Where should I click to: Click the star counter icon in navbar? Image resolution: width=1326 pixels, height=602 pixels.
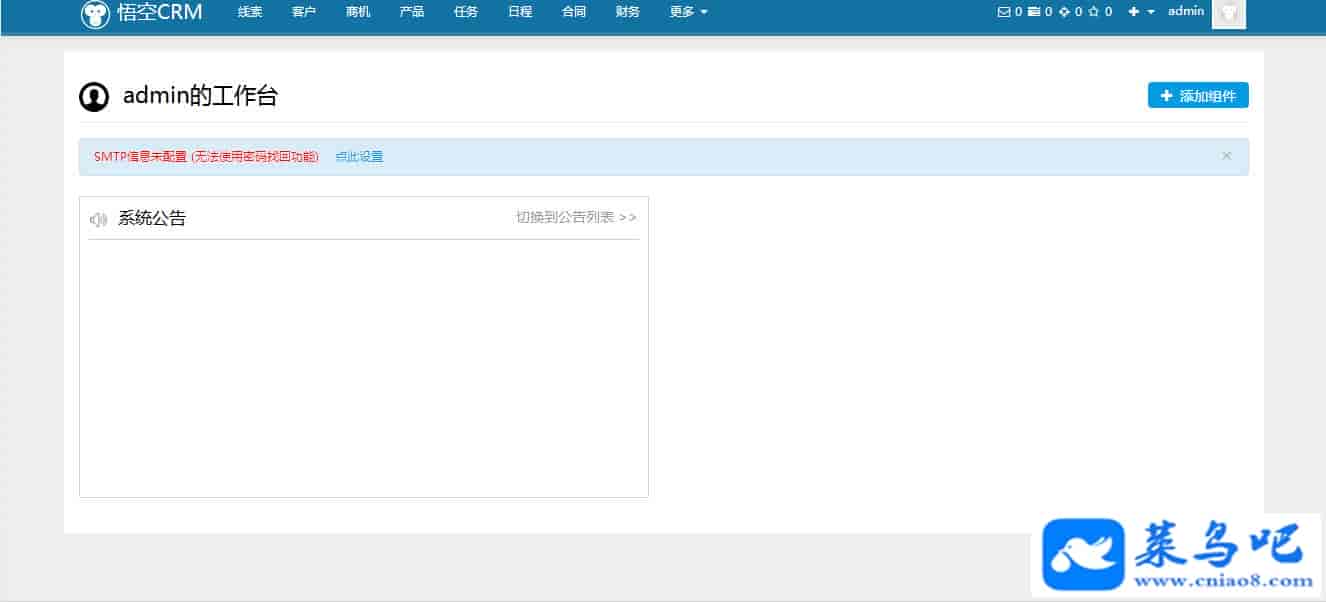[x=1094, y=12]
